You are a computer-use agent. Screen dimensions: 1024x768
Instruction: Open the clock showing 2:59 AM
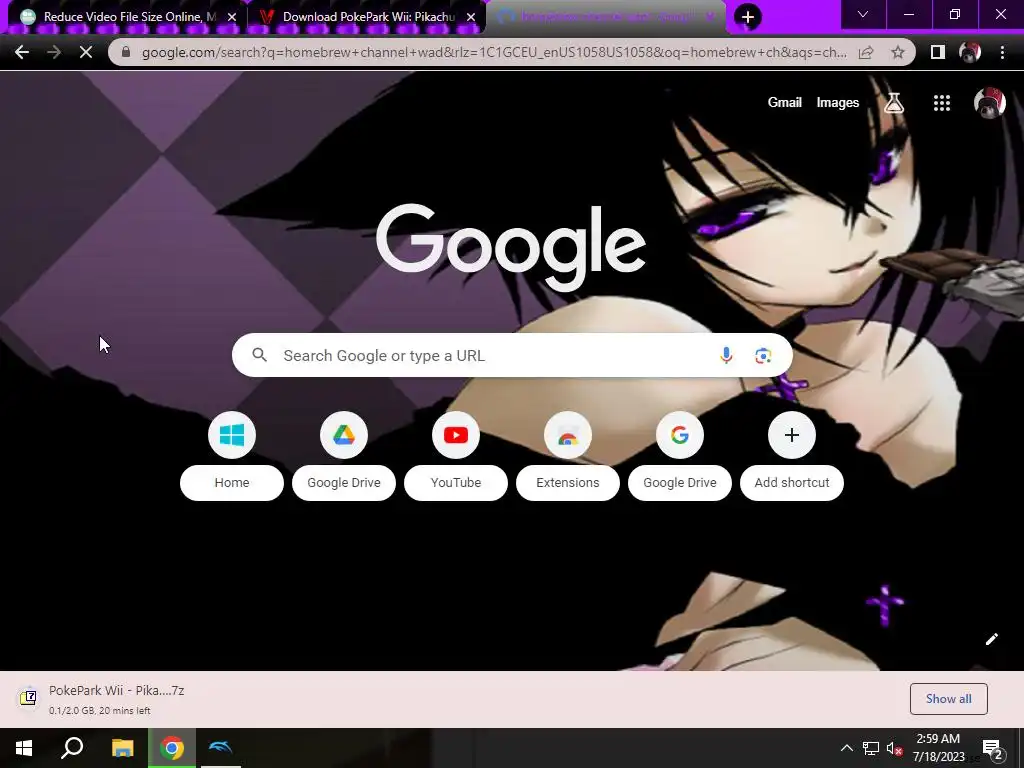coord(938,748)
